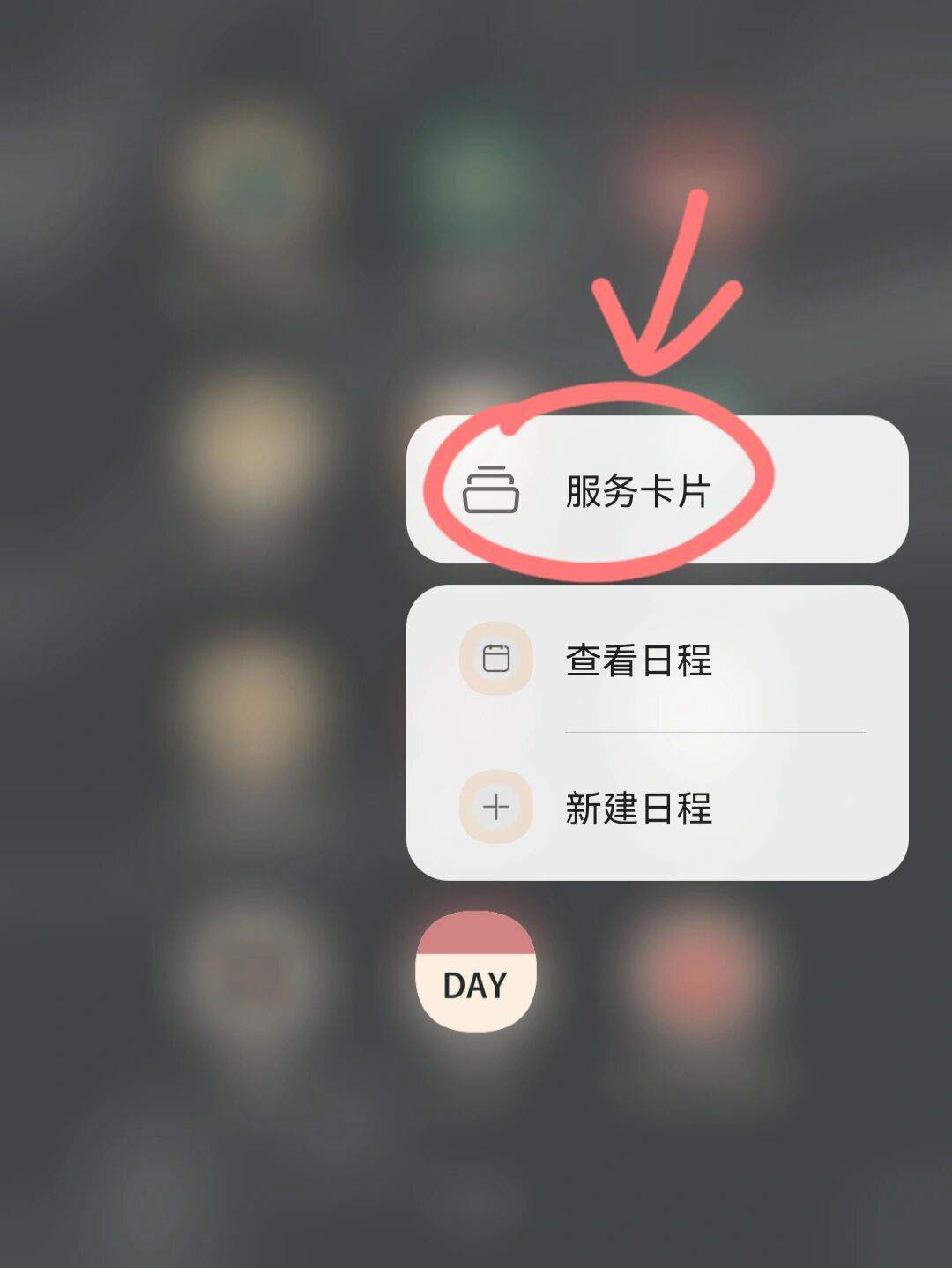
Task: Tap the plus icon beside 新建日程
Action: tap(496, 807)
